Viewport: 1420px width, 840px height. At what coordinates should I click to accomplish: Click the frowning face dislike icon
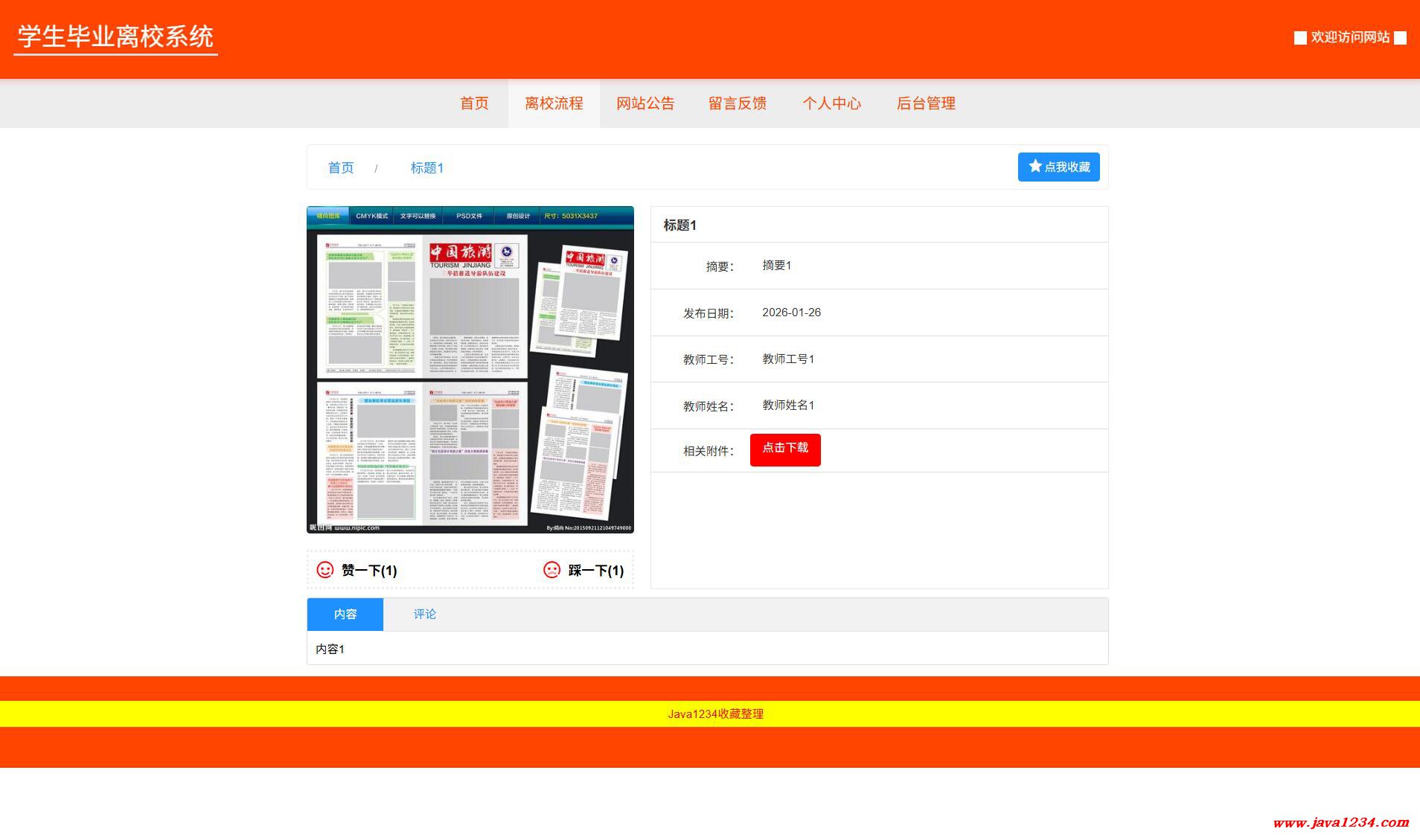tap(551, 570)
